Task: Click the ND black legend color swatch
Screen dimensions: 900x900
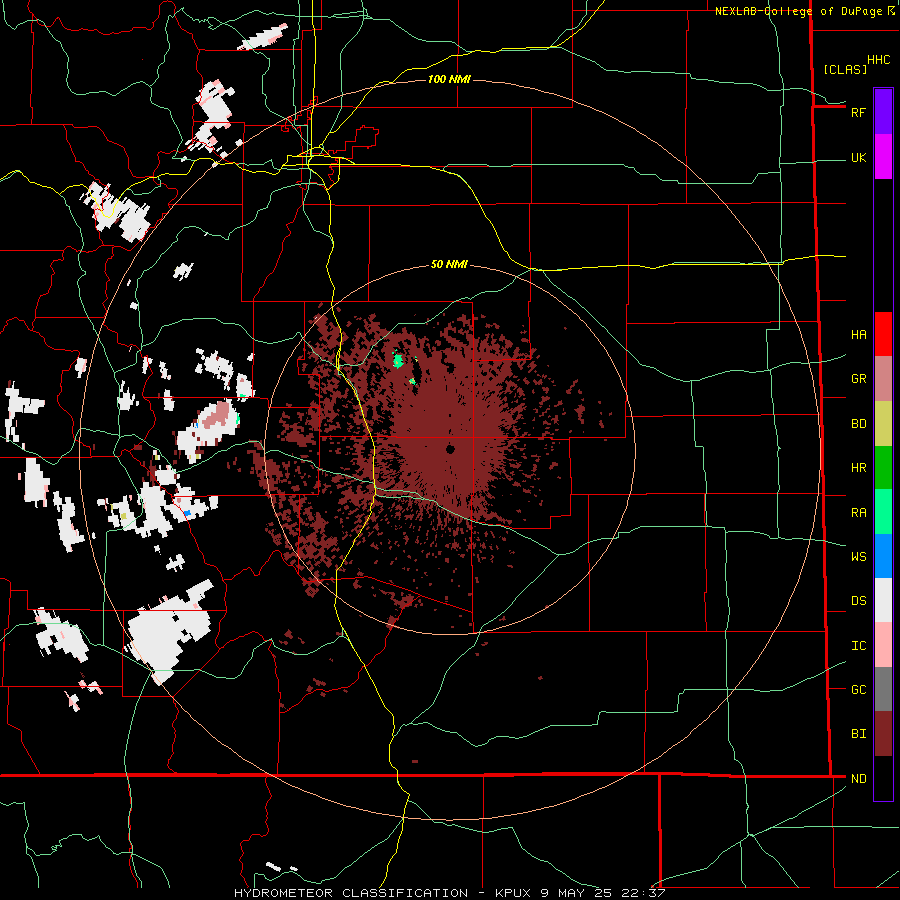Action: (x=883, y=778)
